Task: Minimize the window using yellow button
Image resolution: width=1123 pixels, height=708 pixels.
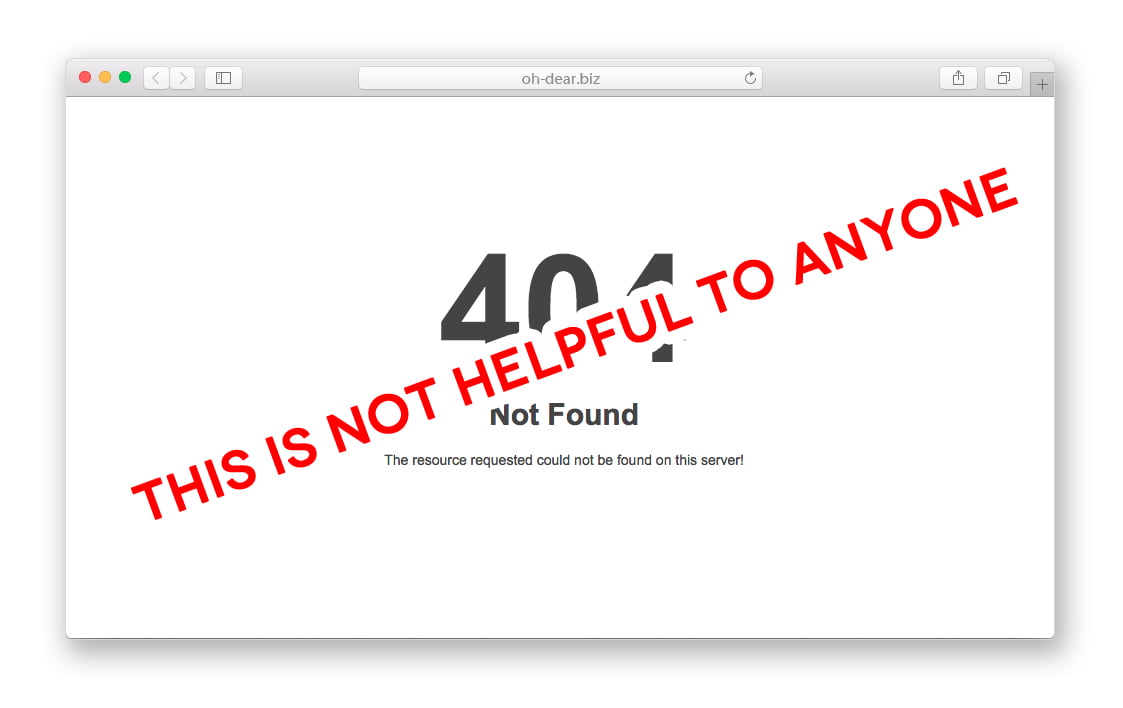Action: pyautogui.click(x=105, y=77)
